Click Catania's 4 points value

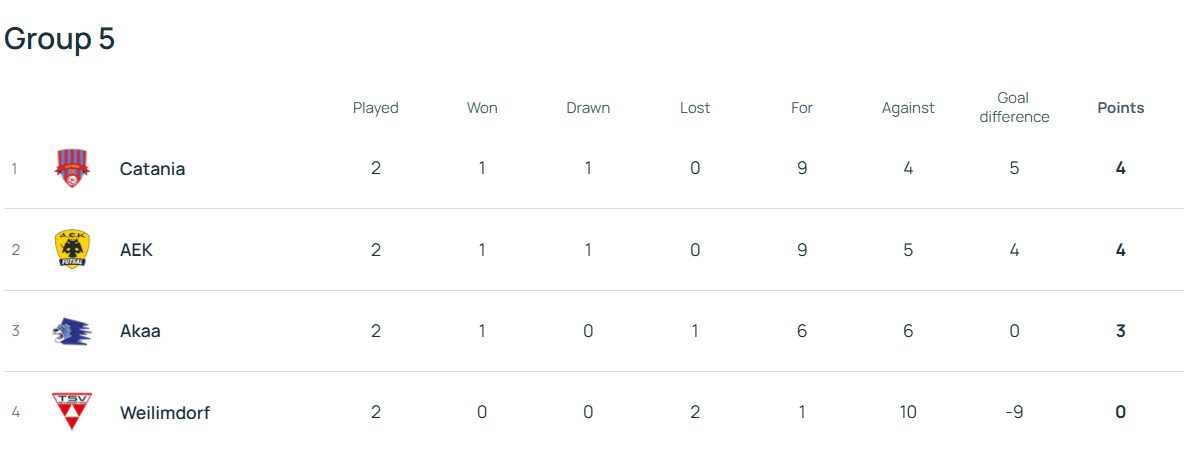pyautogui.click(x=1120, y=168)
